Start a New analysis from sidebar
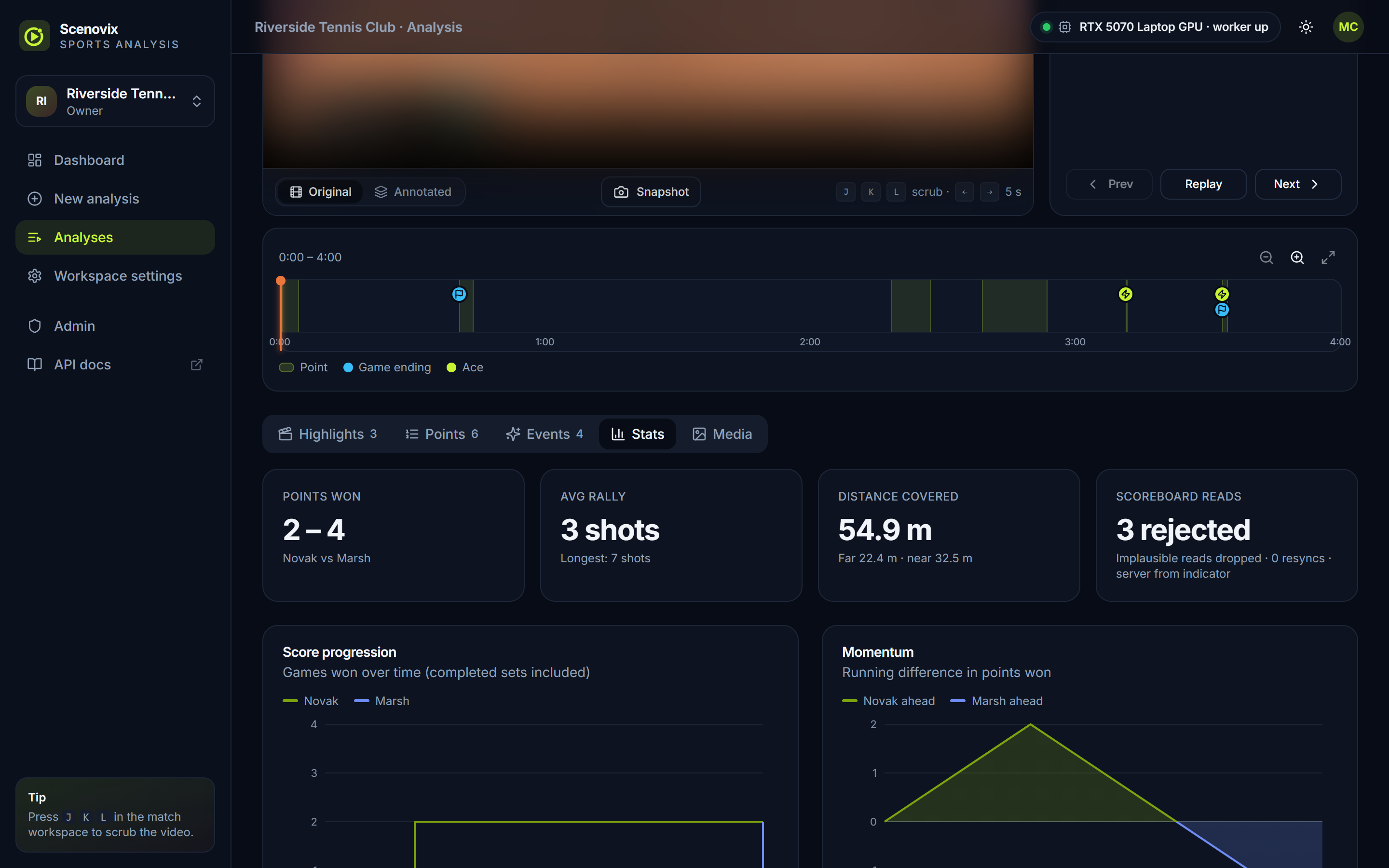Screen dimensions: 1389x868 coord(115,199)
